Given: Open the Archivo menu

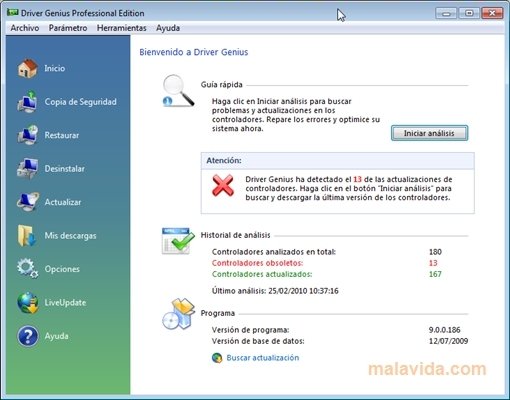Looking at the screenshot, I should 25,28.
